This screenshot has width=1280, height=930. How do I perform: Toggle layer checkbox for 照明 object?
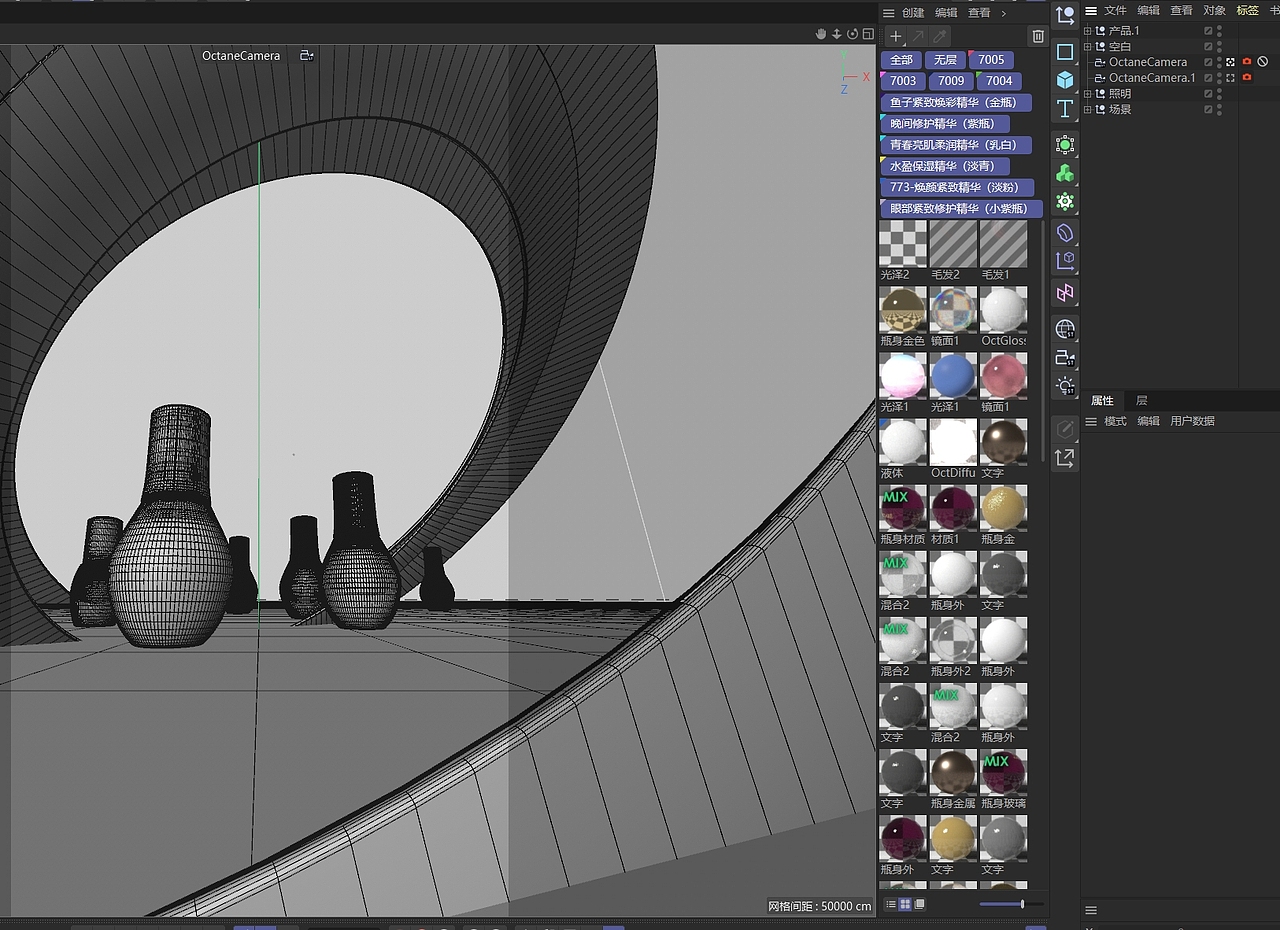click(1208, 93)
